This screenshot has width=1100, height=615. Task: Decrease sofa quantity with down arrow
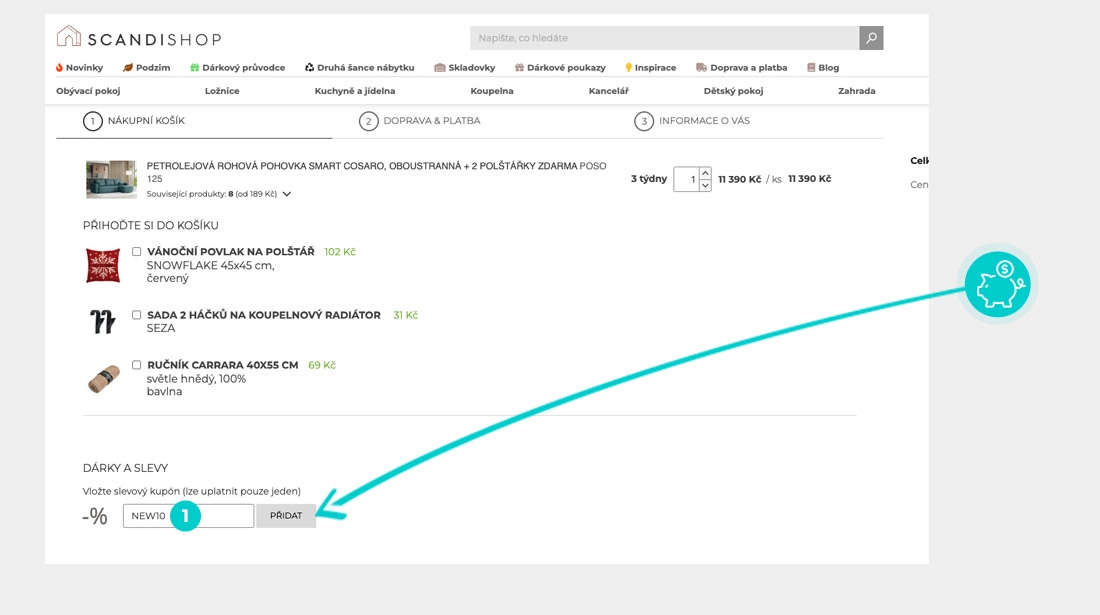[x=705, y=186]
